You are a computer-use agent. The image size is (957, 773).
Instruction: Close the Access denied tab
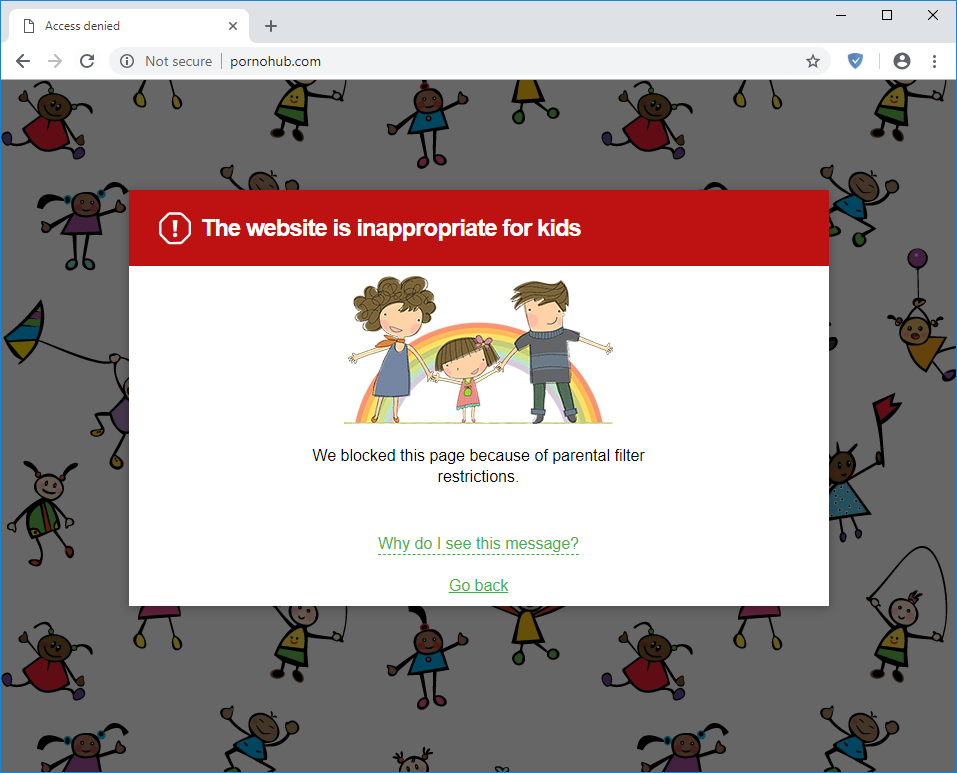pos(234,26)
